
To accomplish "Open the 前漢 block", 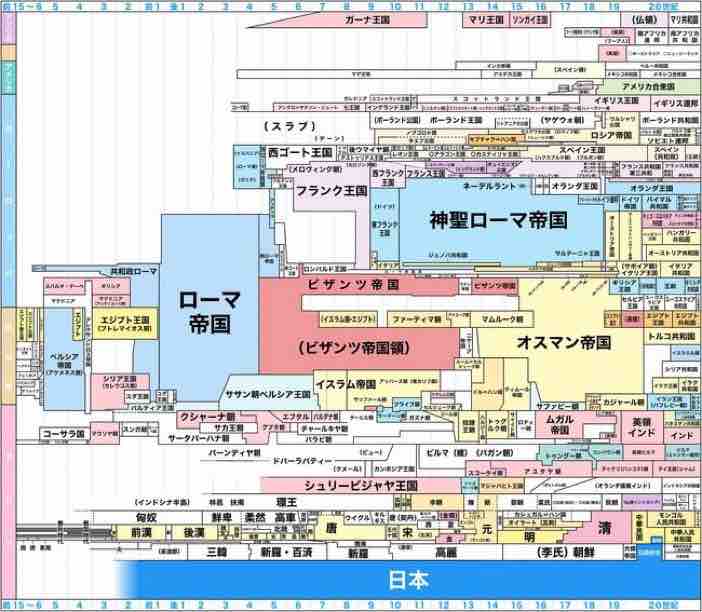I will pos(142,533).
